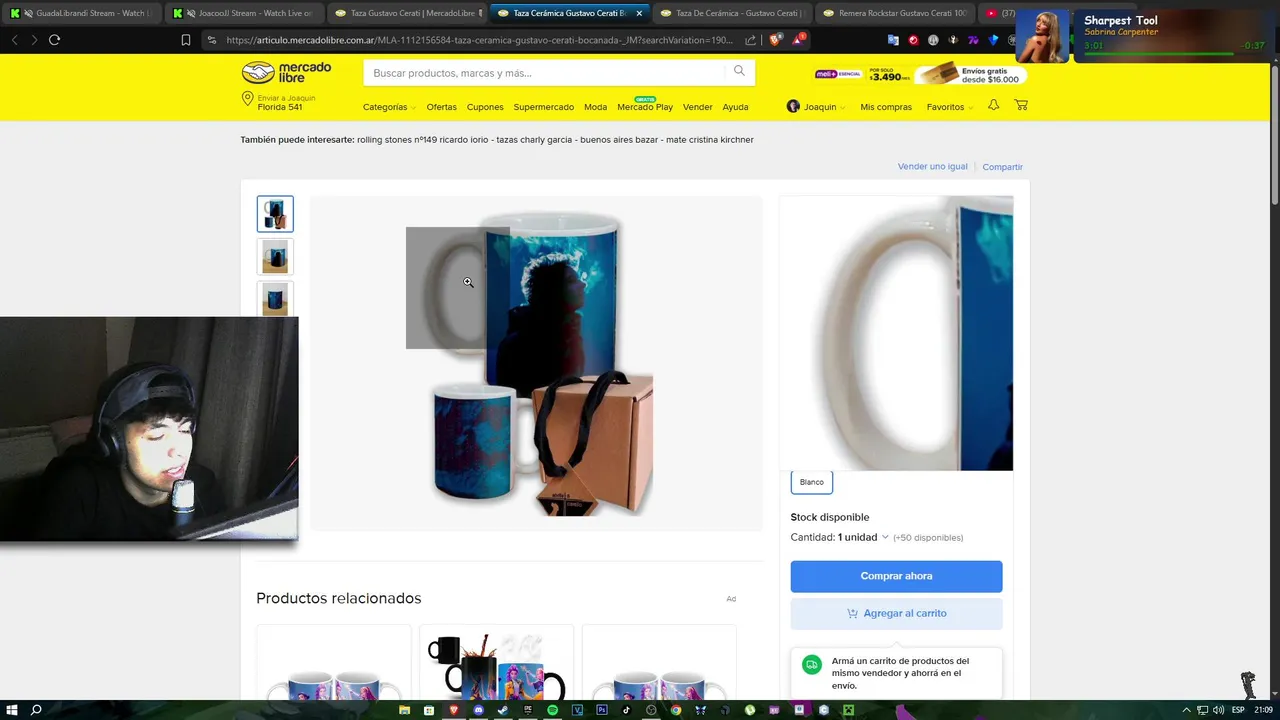This screenshot has height=720, width=1280.
Task: Switch to Taza Gustavo Cerati MercadoLibre tab
Action: tap(409, 13)
